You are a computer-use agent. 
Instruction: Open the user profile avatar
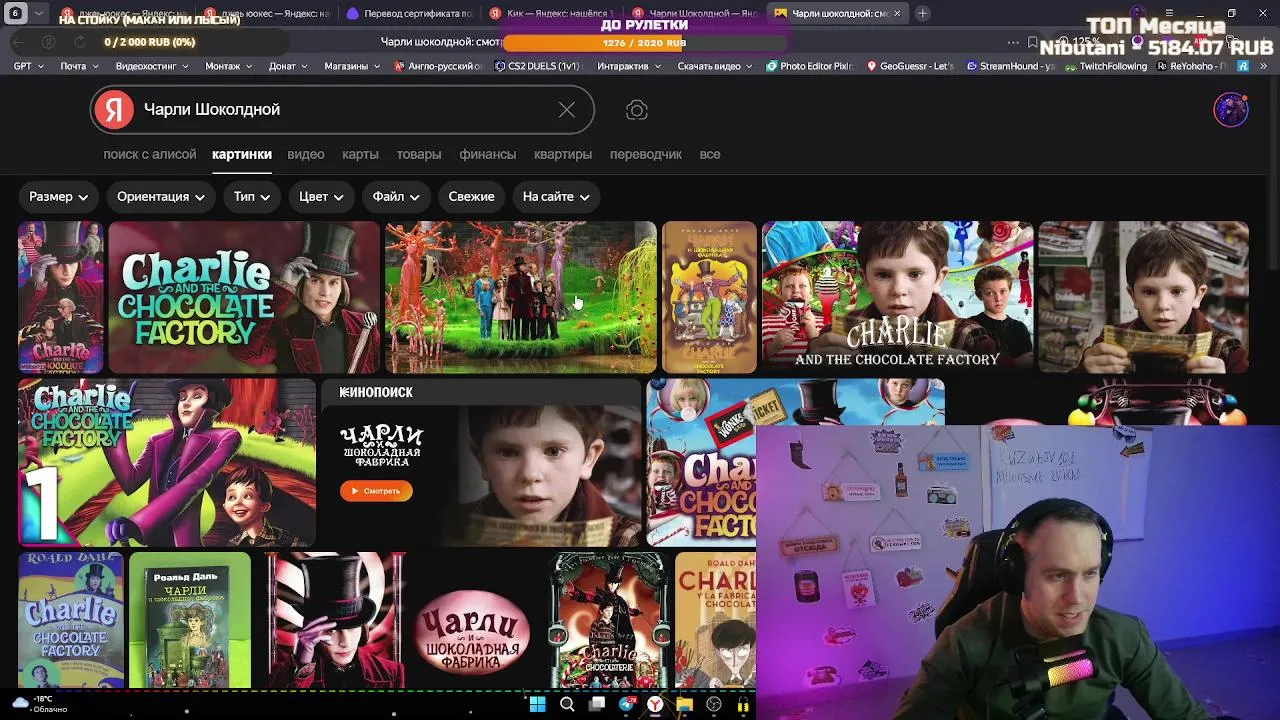click(1231, 110)
